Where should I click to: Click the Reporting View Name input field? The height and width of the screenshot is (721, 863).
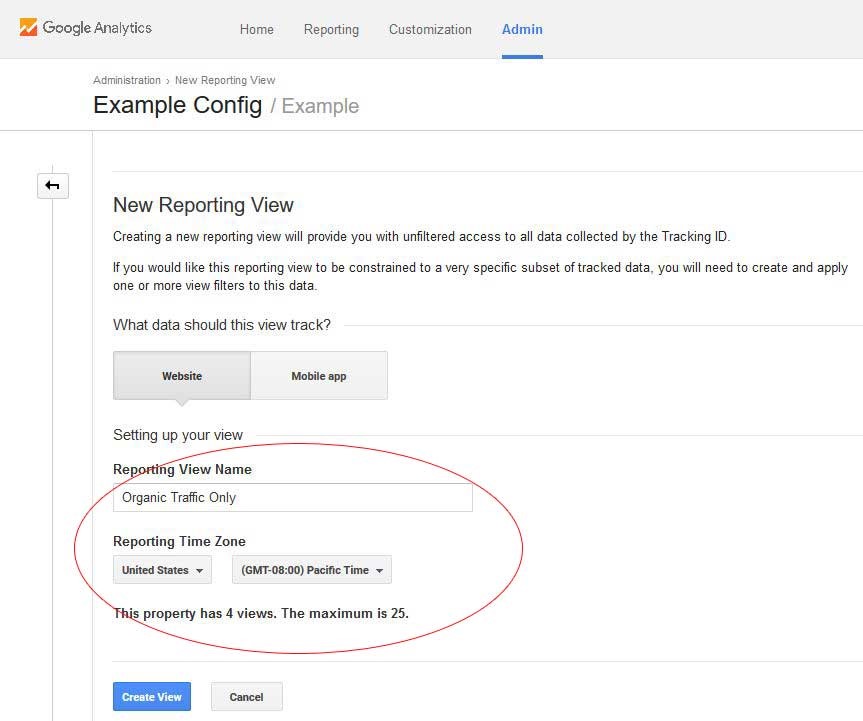click(x=293, y=498)
